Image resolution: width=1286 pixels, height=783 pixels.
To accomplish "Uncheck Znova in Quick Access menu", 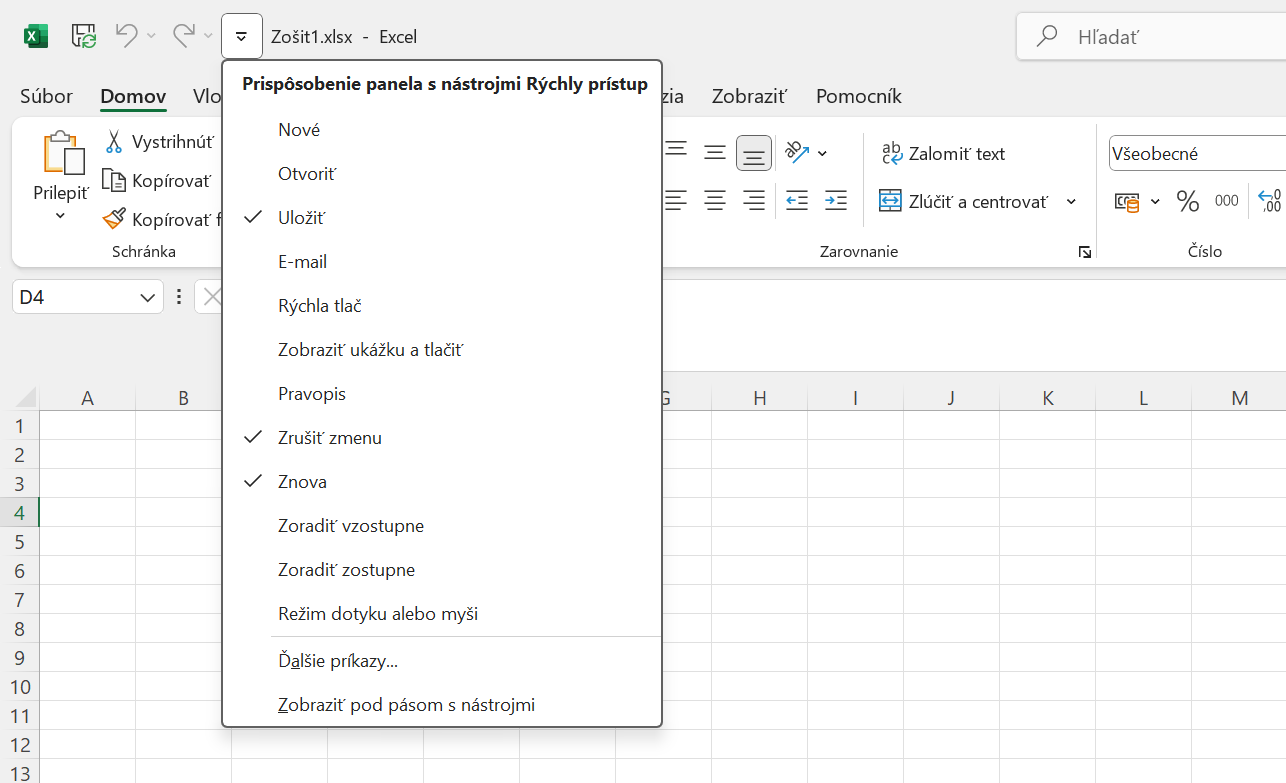I will 442,482.
